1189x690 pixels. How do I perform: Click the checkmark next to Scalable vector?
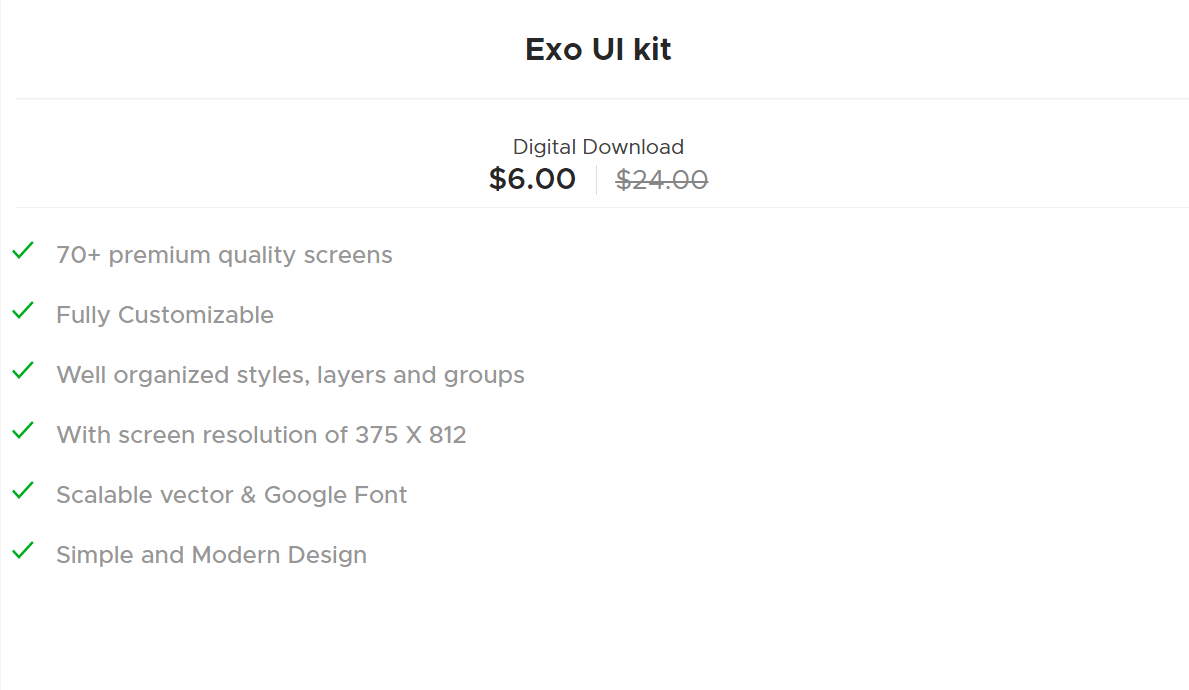point(23,491)
